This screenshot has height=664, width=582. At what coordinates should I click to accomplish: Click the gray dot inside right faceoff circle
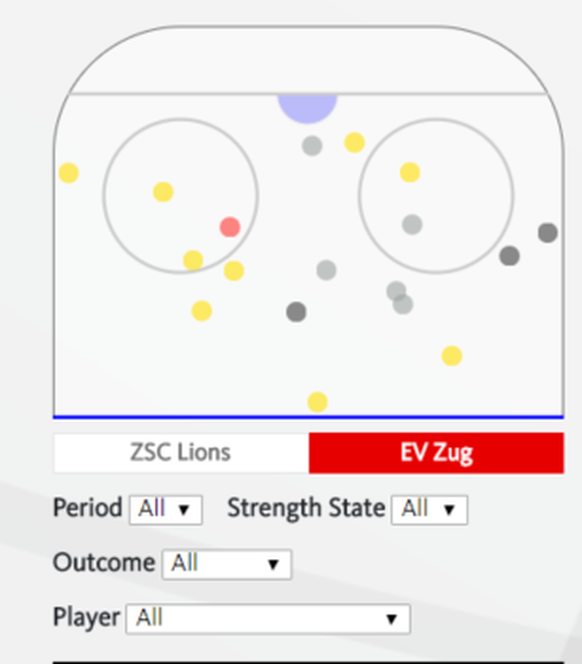[x=412, y=224]
